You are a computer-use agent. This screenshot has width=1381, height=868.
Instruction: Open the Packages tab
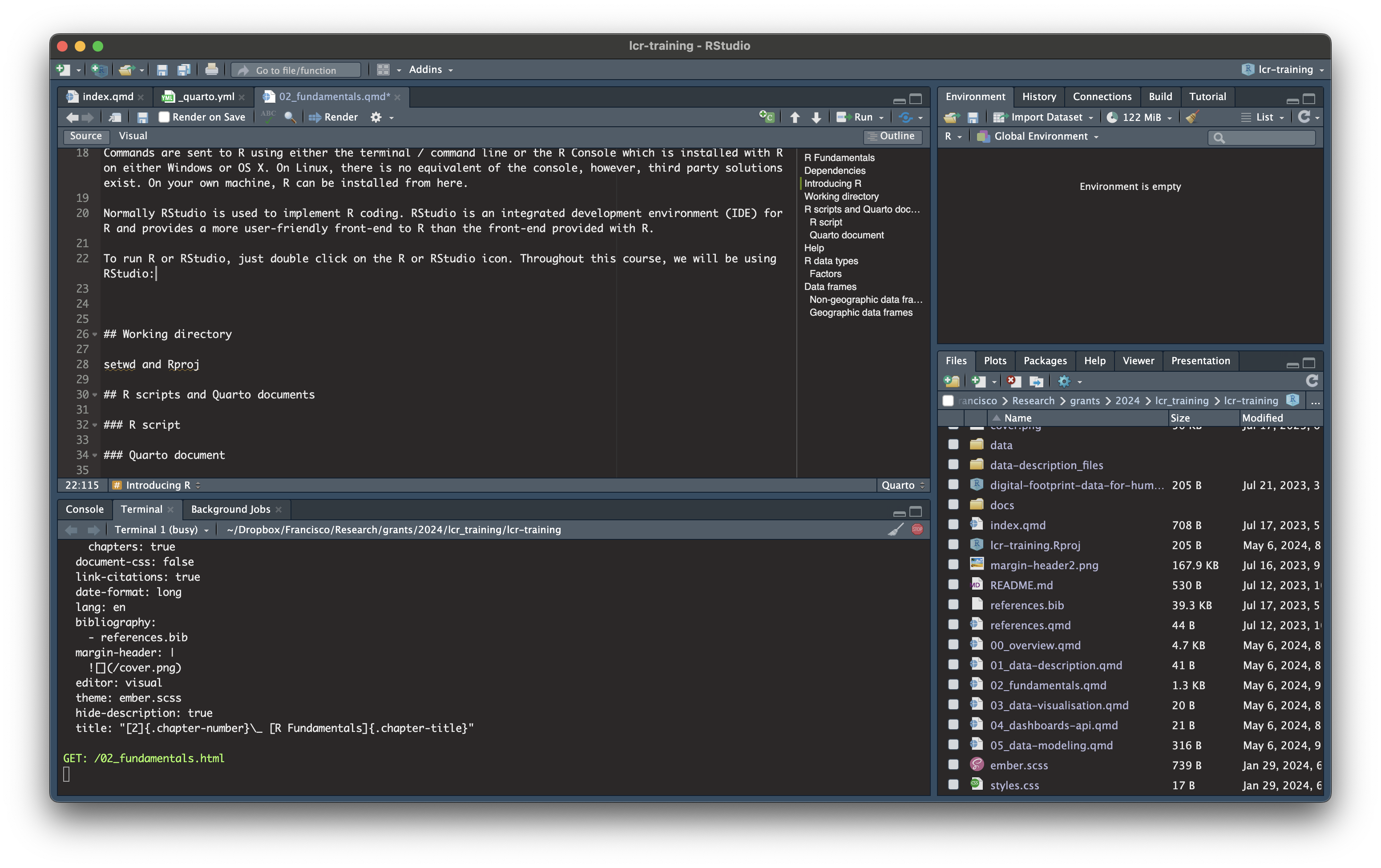tap(1044, 361)
